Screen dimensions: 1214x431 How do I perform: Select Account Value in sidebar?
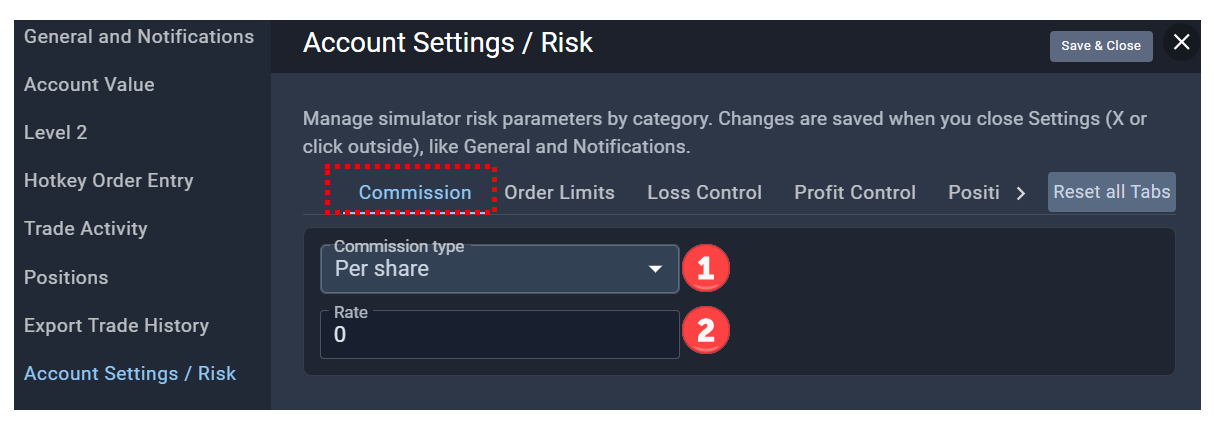pyautogui.click(x=89, y=85)
